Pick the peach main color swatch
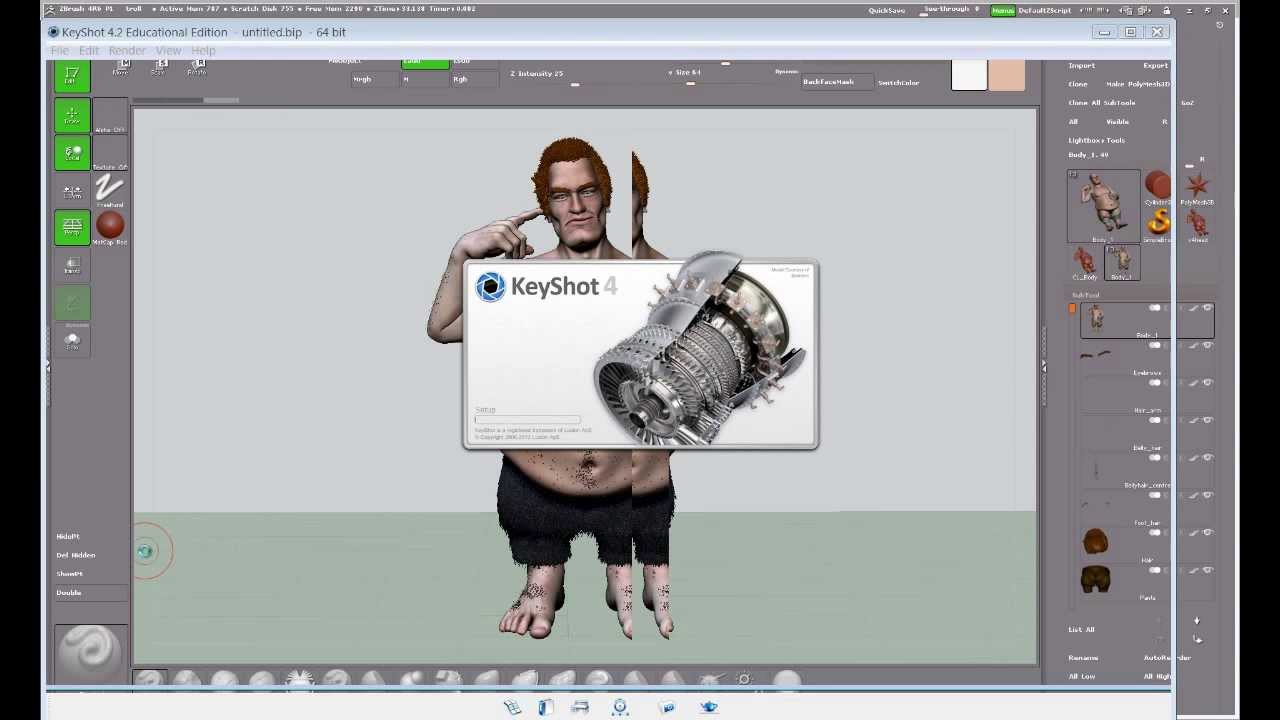The width and height of the screenshot is (1280, 720). point(1007,76)
